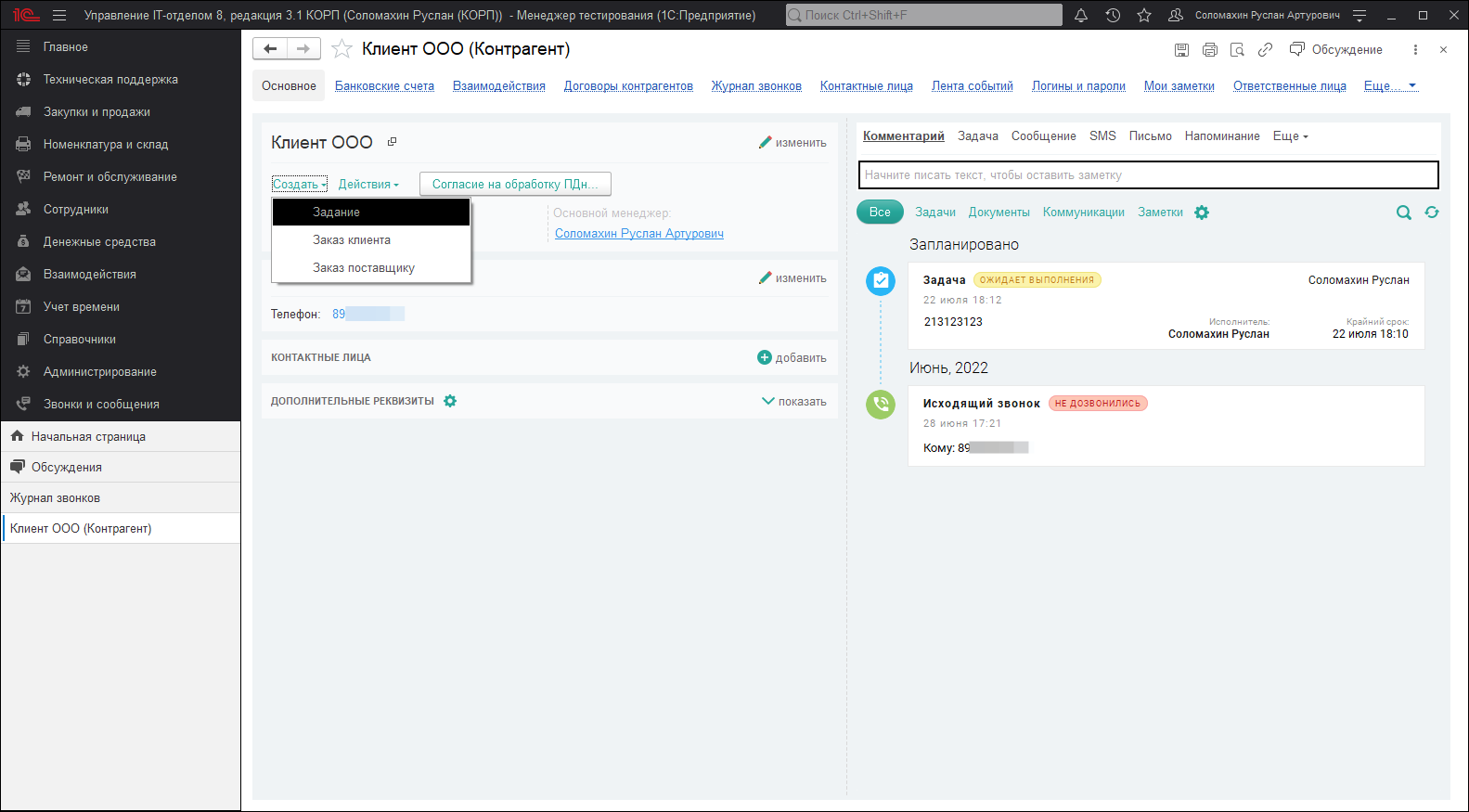This screenshot has height=812, width=1469.
Task: Click into the note text input field
Action: coord(1148,175)
